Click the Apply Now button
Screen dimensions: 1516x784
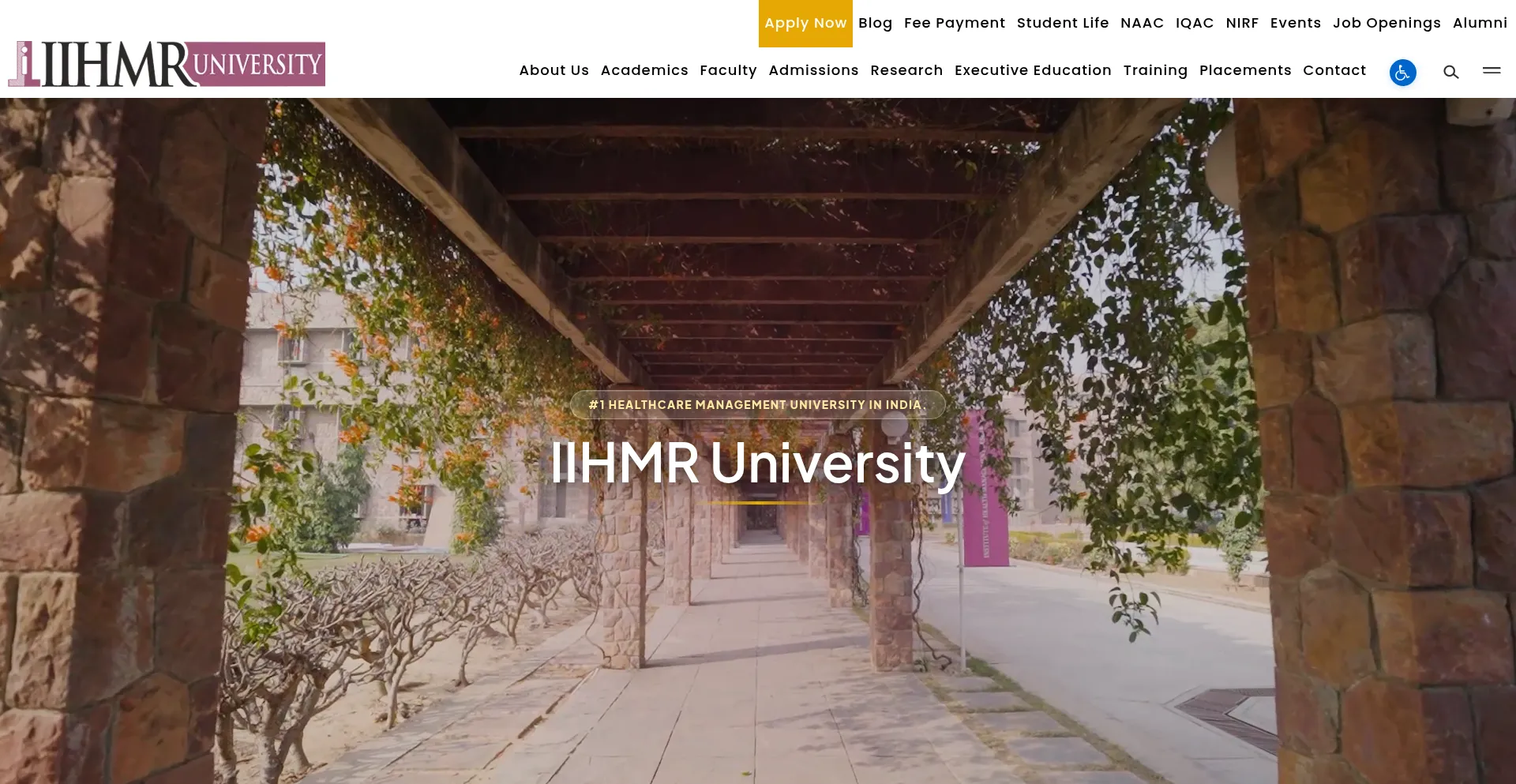coord(805,24)
